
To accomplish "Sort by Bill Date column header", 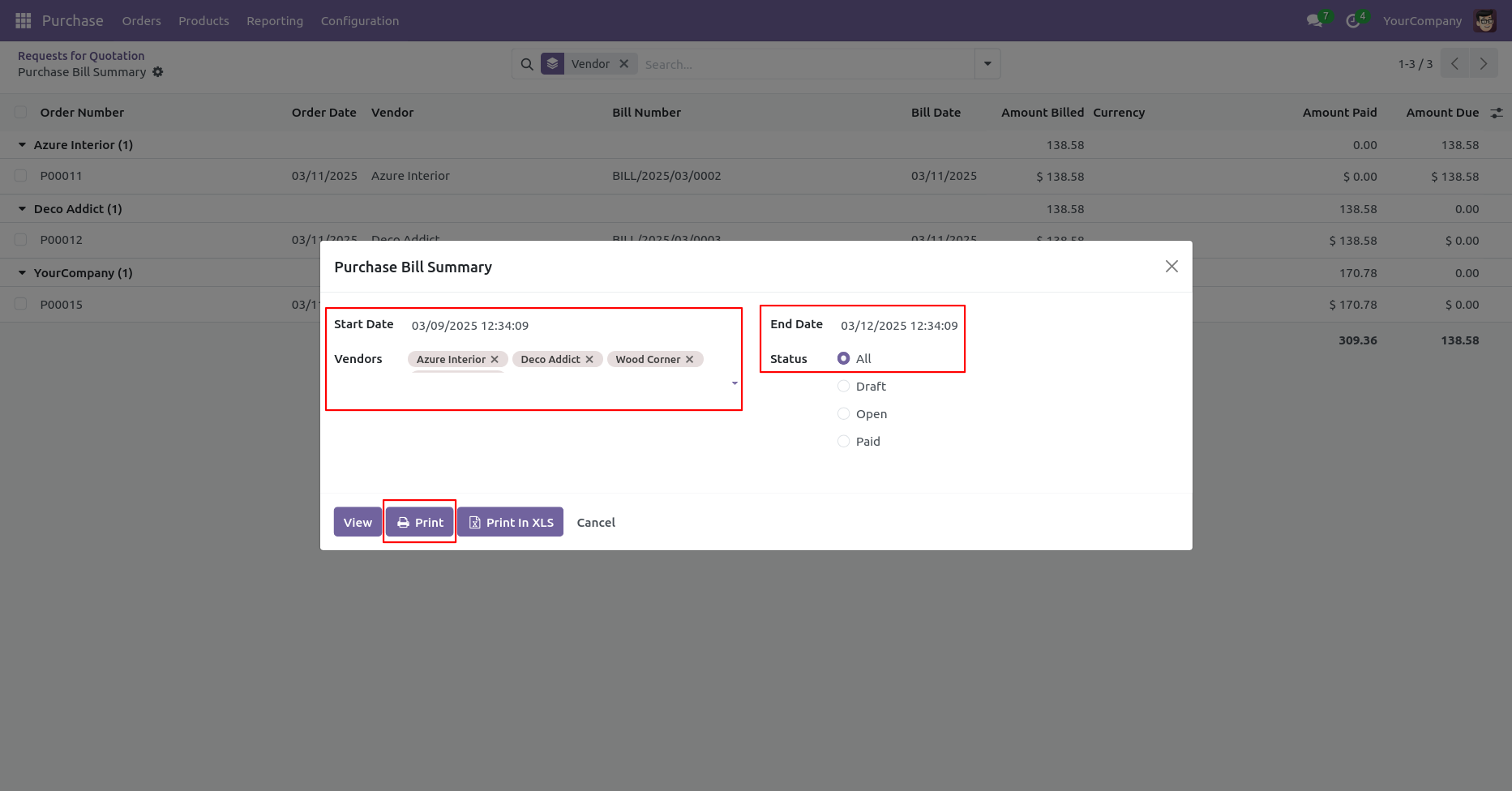I will [936, 113].
